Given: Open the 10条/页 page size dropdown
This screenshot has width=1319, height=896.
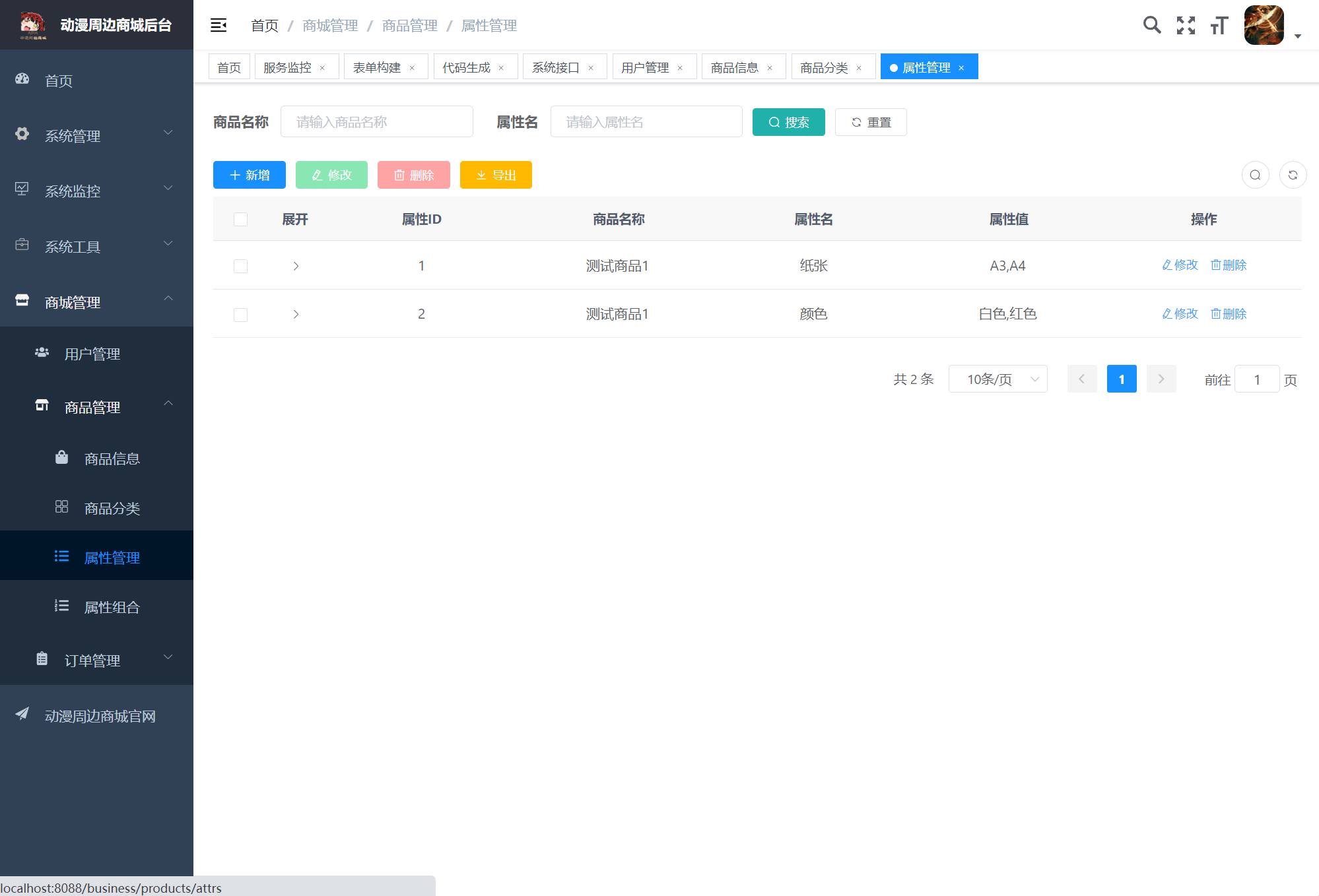Looking at the screenshot, I should [998, 379].
